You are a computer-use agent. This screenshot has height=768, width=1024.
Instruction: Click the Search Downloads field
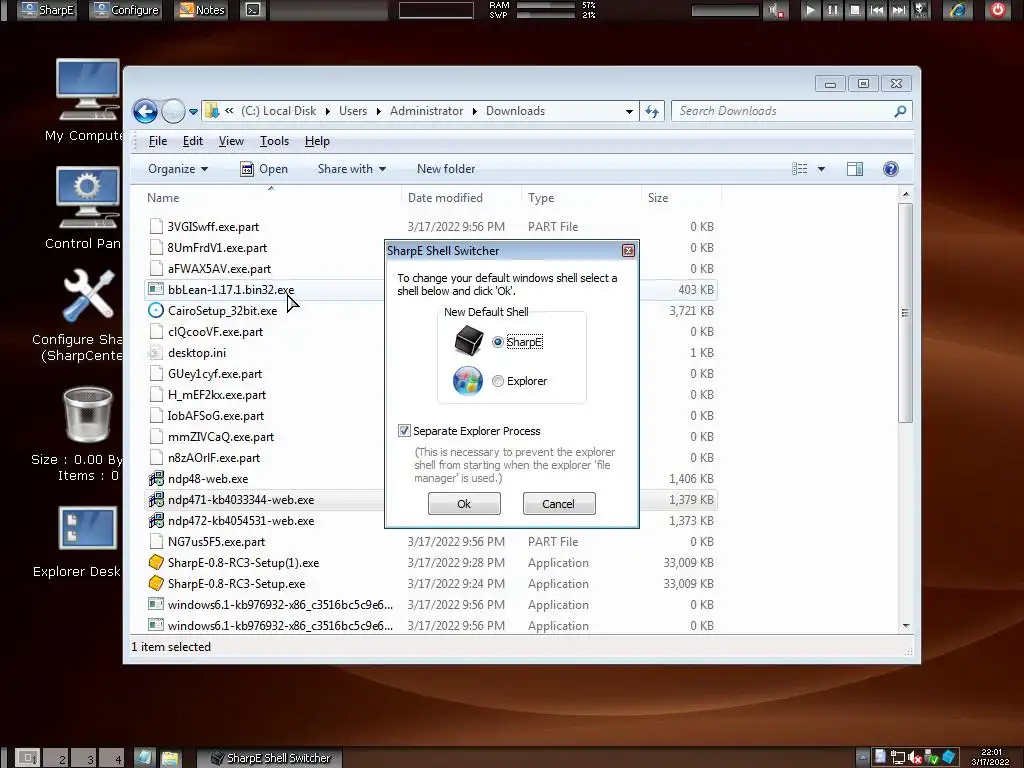pyautogui.click(x=784, y=111)
